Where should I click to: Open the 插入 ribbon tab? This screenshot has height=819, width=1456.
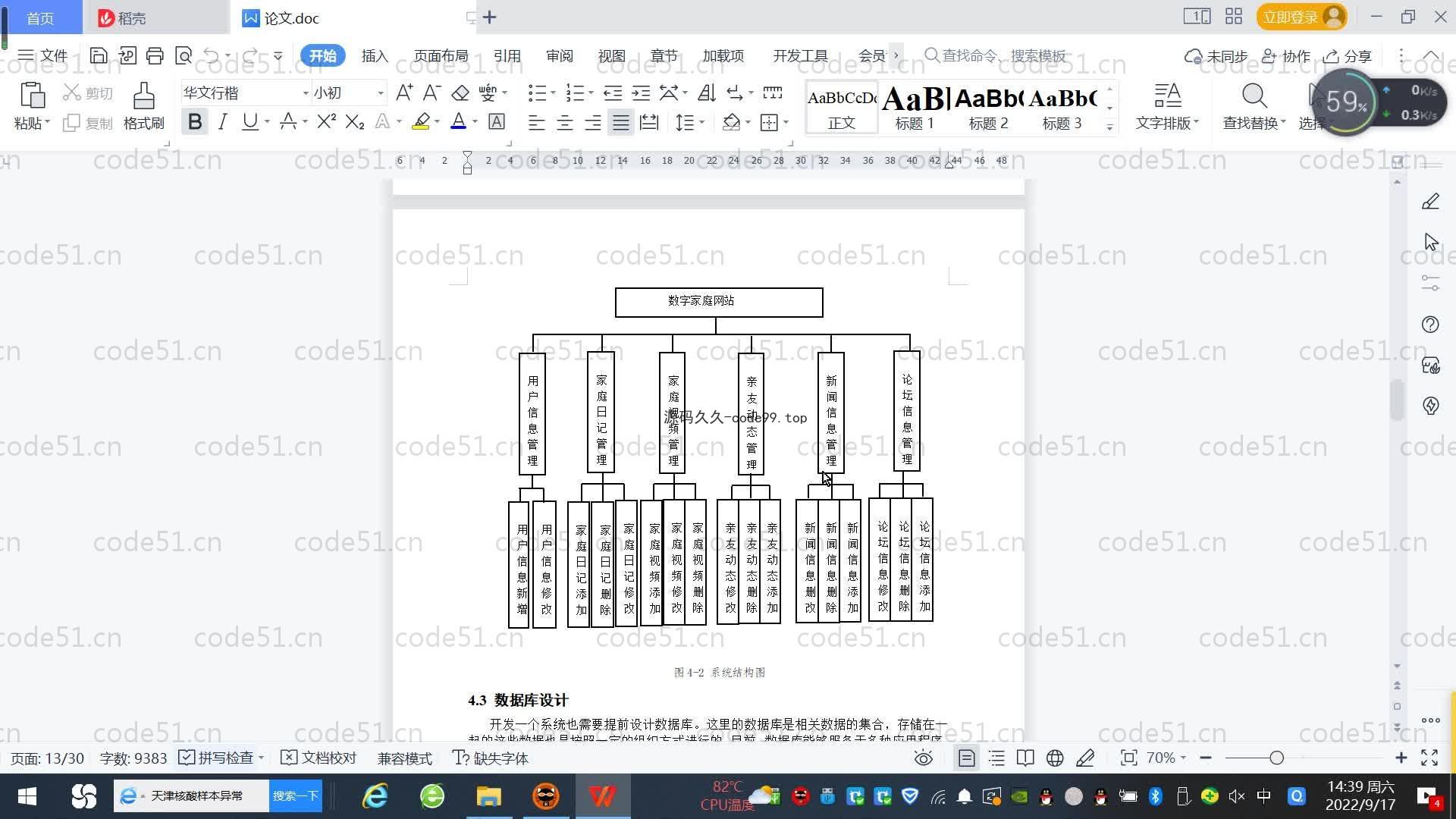pos(375,56)
